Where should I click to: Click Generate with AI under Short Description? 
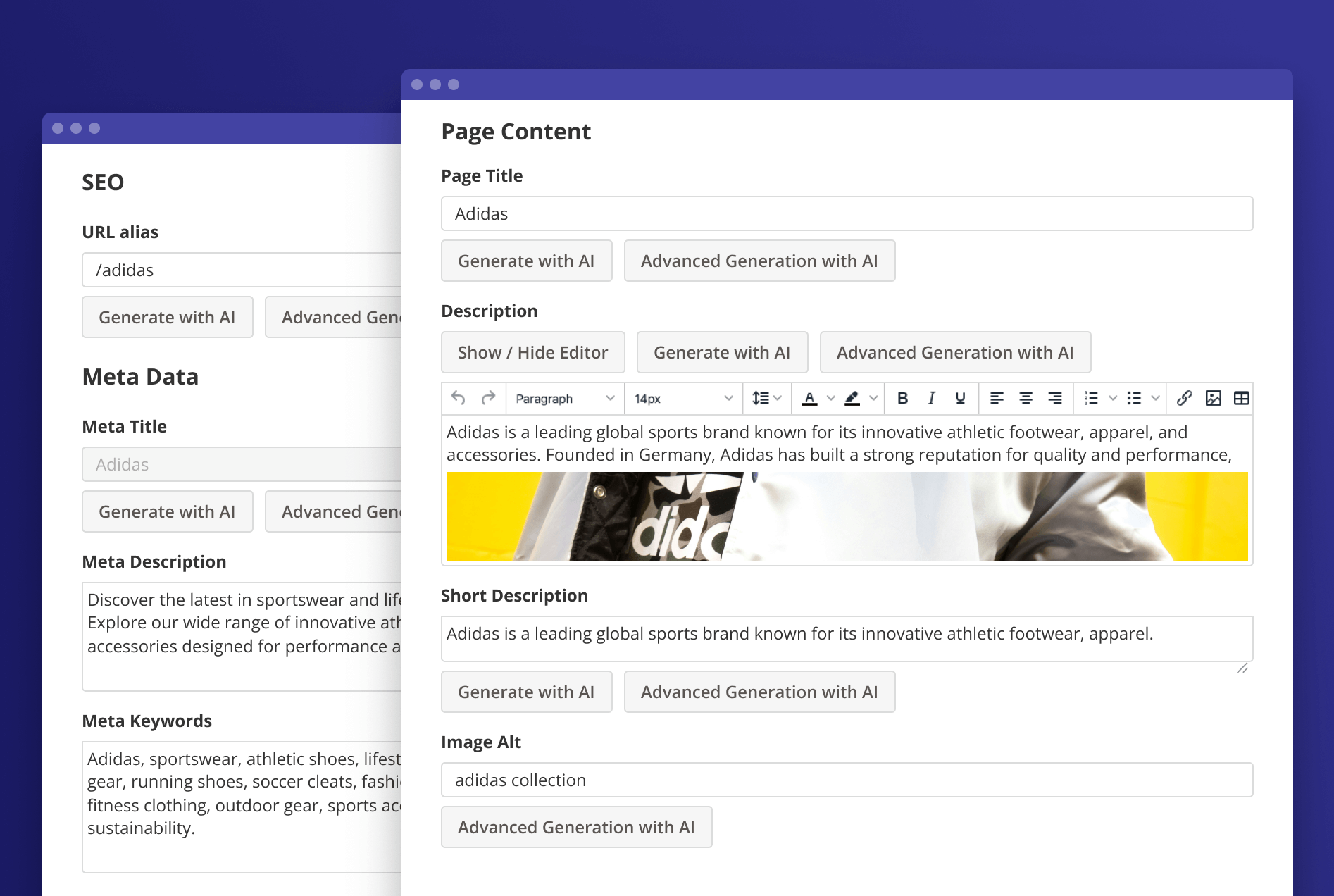pyautogui.click(x=526, y=692)
